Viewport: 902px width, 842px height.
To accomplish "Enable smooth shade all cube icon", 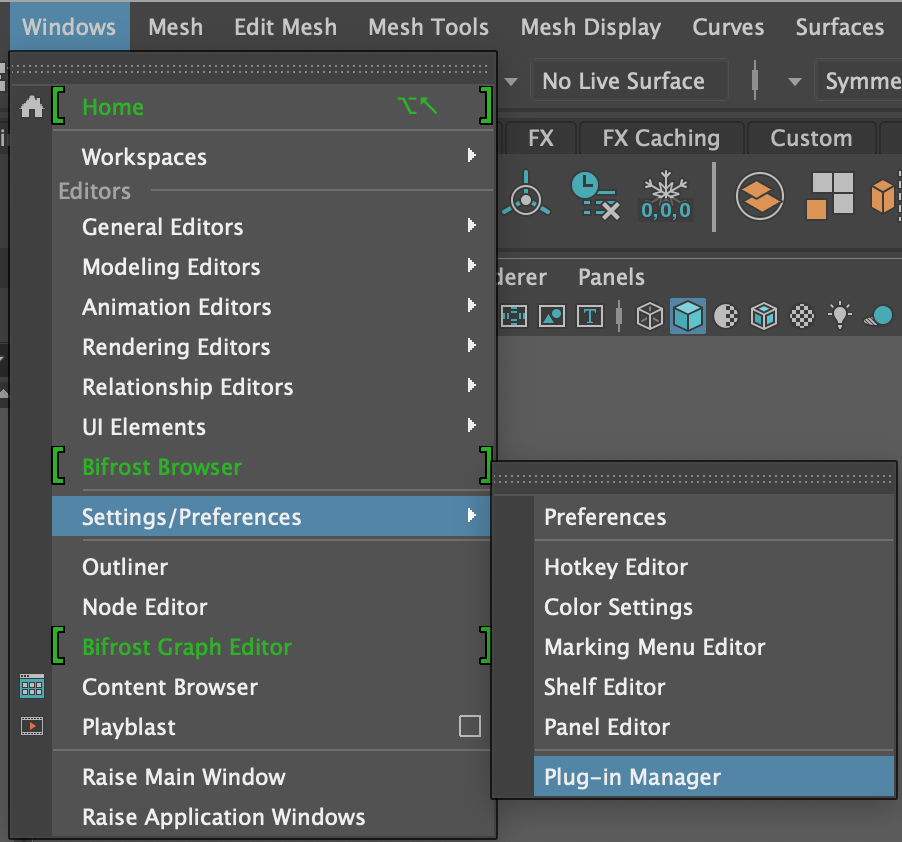I will pos(687,316).
